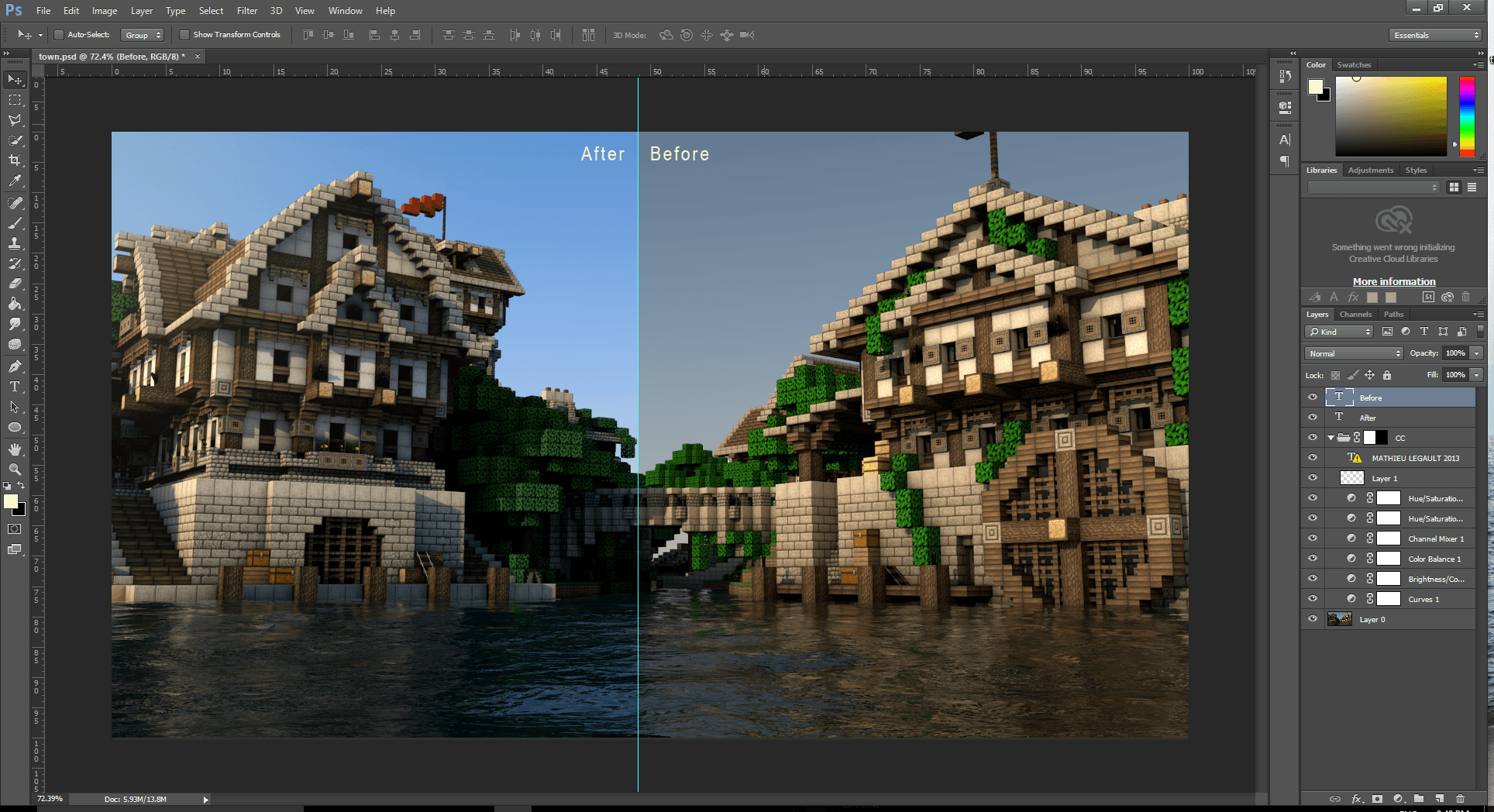Viewport: 1494px width, 812px height.
Task: Hide the Color Balance 1 layer
Action: pos(1313,559)
